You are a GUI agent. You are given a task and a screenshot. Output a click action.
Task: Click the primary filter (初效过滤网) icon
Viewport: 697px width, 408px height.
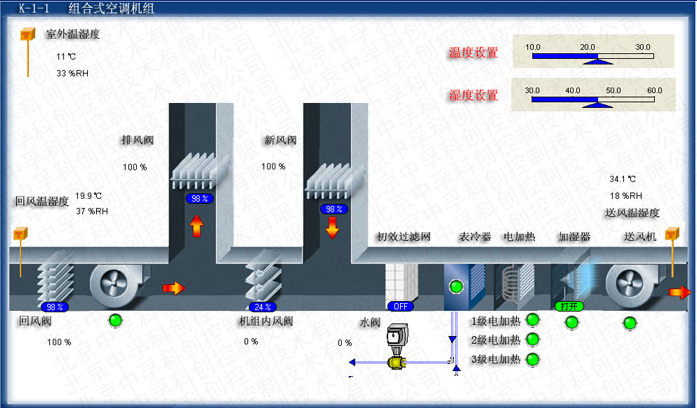pyautogui.click(x=400, y=282)
